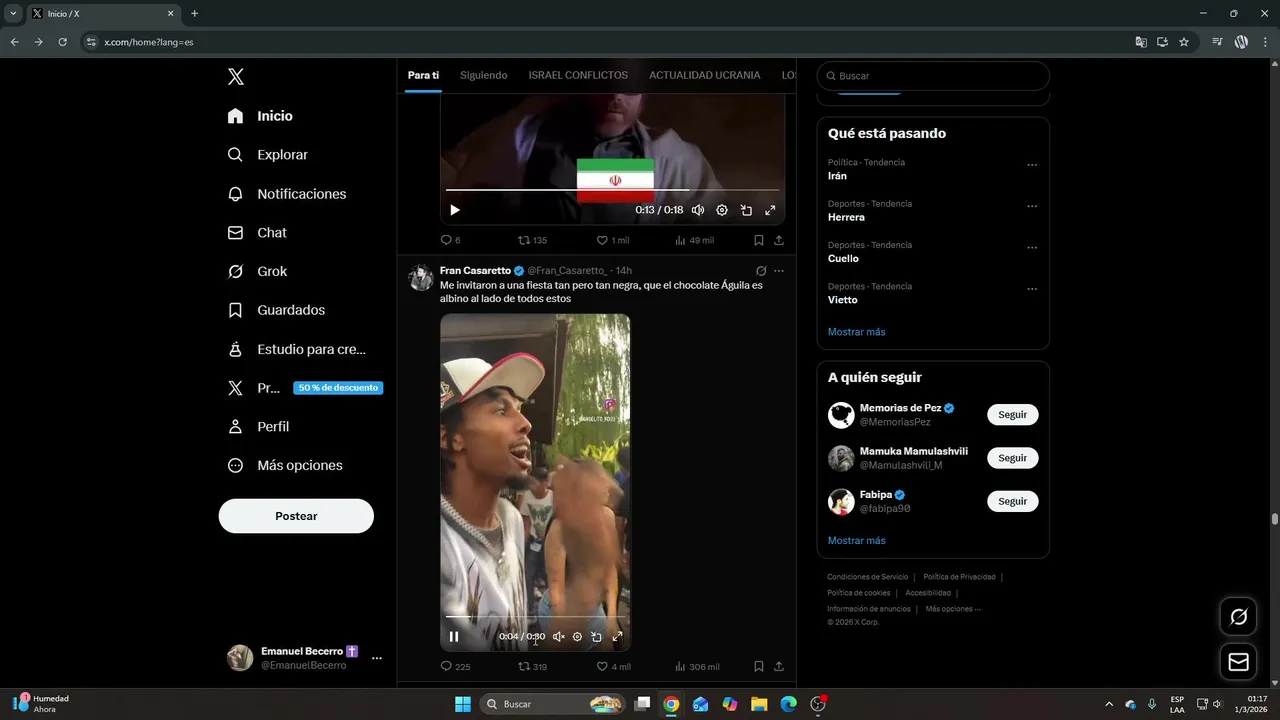Image resolution: width=1280 pixels, height=720 pixels.
Task: Open Windows Start menu
Action: [463, 704]
